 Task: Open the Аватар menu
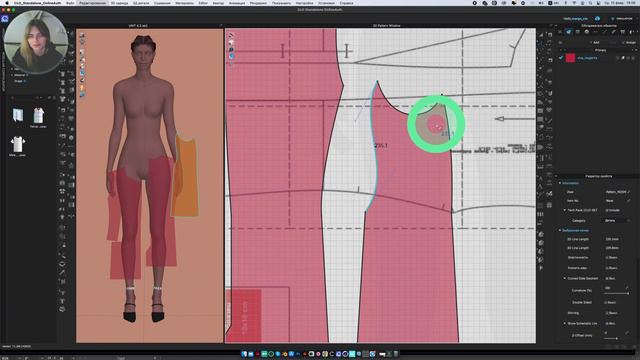pyautogui.click(x=218, y=3)
